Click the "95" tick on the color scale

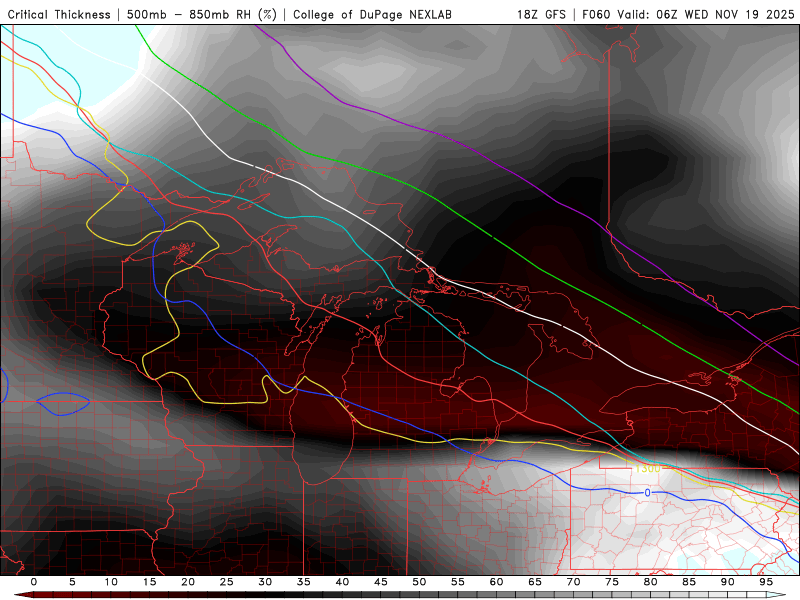766,582
